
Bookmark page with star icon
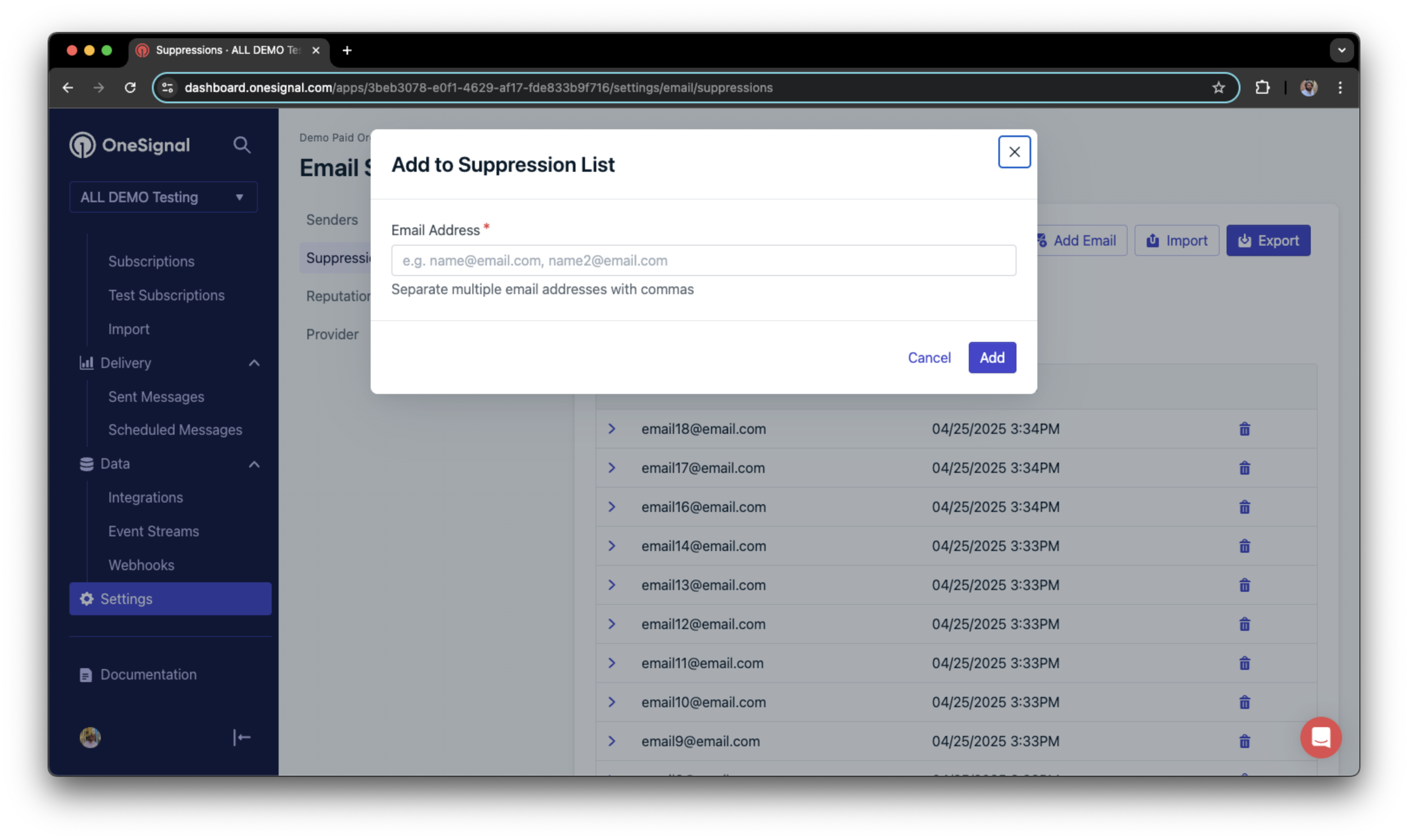pyautogui.click(x=1218, y=88)
